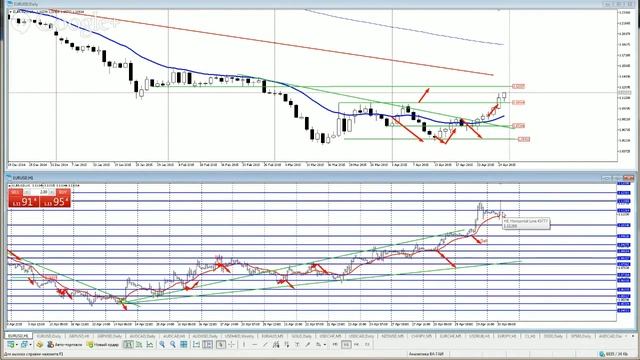Open the Profiles toolbar icon
Screen dimensions: 640x360
click(24, 345)
